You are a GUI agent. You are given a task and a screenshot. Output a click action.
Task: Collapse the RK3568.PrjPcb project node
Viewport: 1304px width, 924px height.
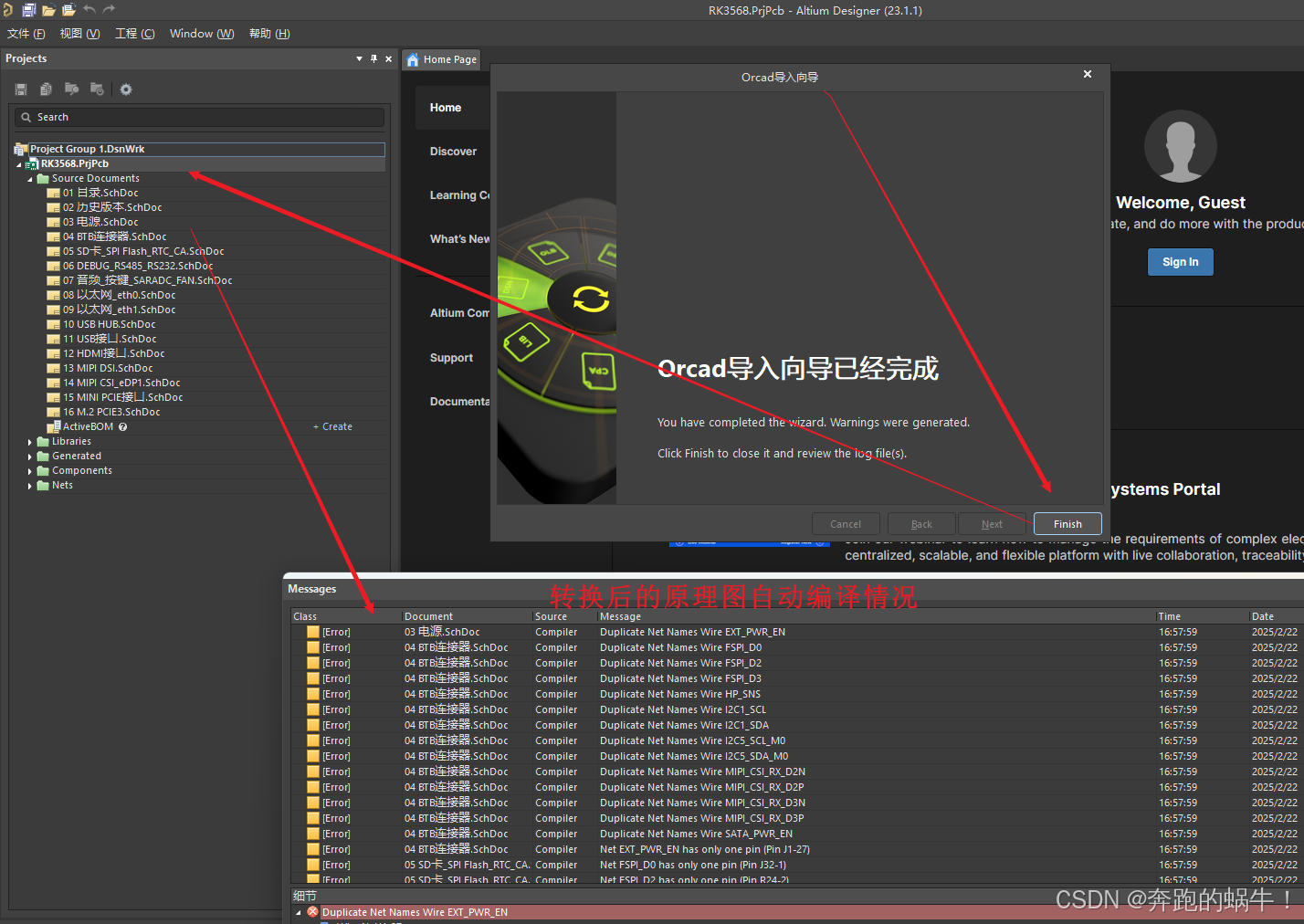(x=18, y=164)
